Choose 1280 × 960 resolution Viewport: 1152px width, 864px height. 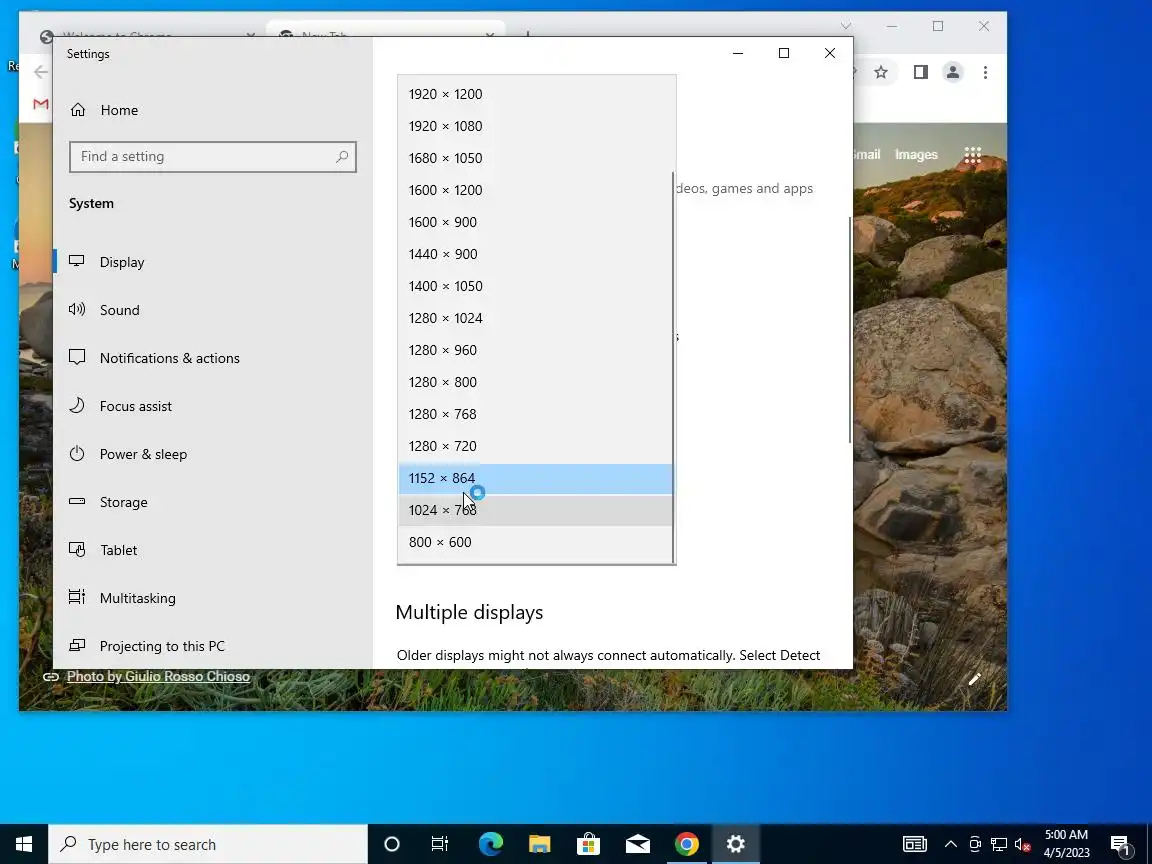tap(535, 350)
